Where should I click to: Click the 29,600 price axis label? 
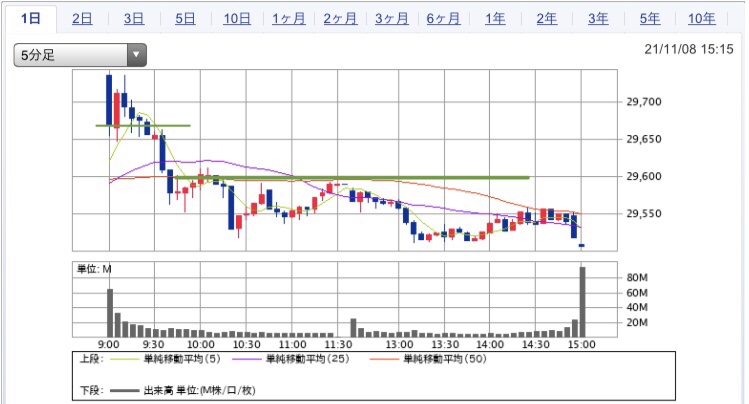[x=644, y=176]
